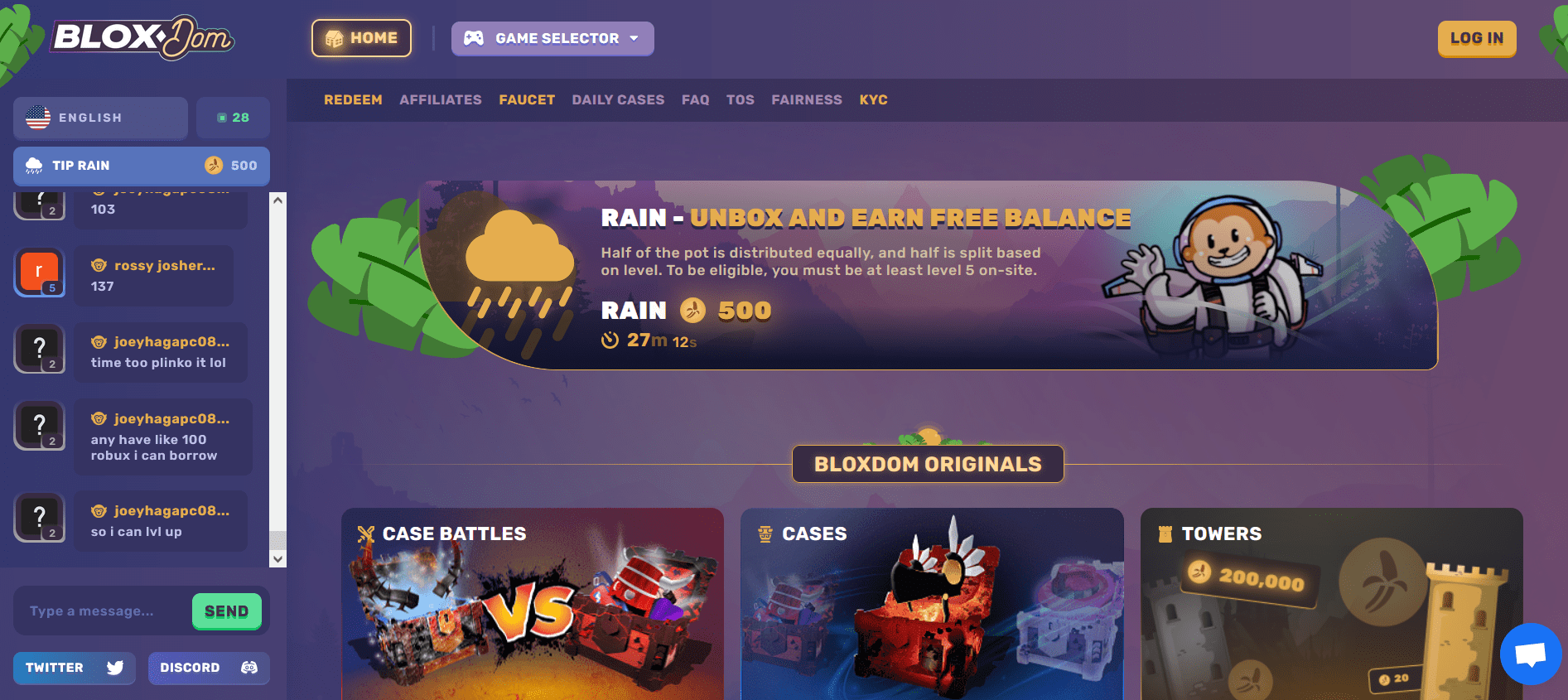Viewport: 1568px width, 700px height.
Task: Open the Affiliates tab
Action: pos(441,99)
